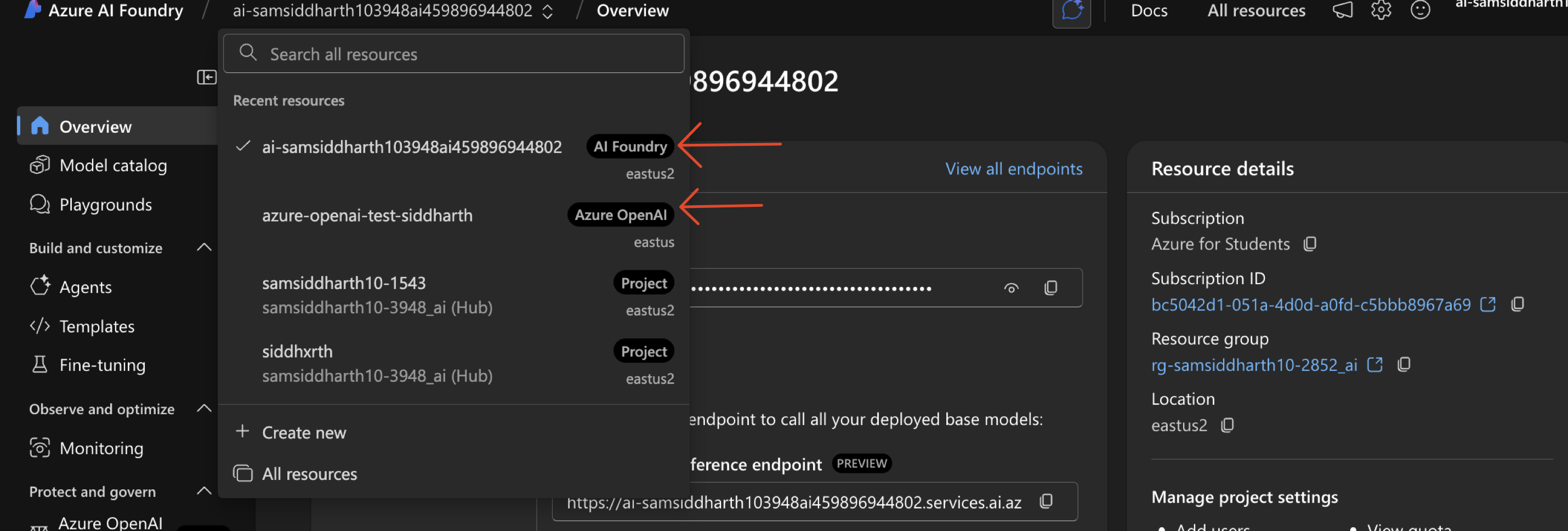The height and width of the screenshot is (531, 1568).
Task: Click the View all endpoints link
Action: 1014,168
